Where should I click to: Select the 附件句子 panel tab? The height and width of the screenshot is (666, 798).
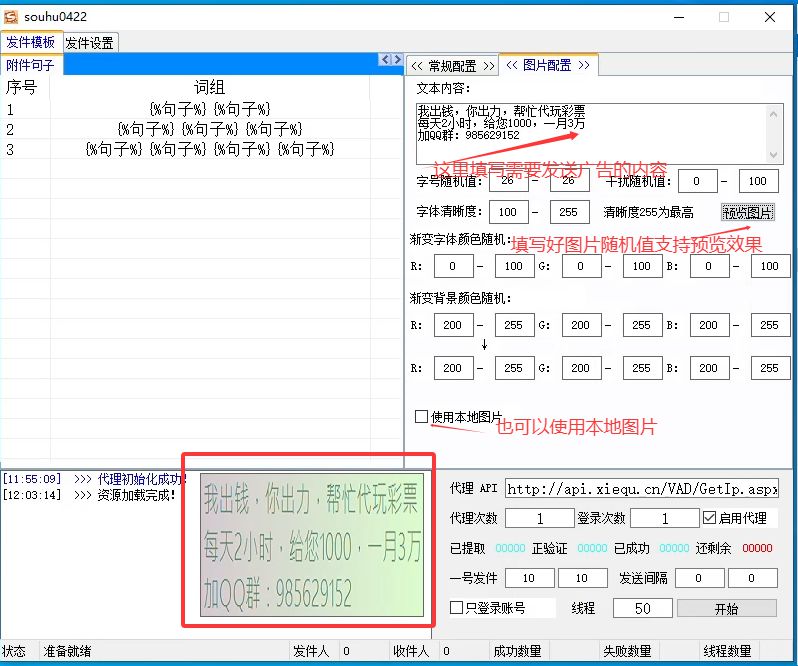(x=30, y=65)
